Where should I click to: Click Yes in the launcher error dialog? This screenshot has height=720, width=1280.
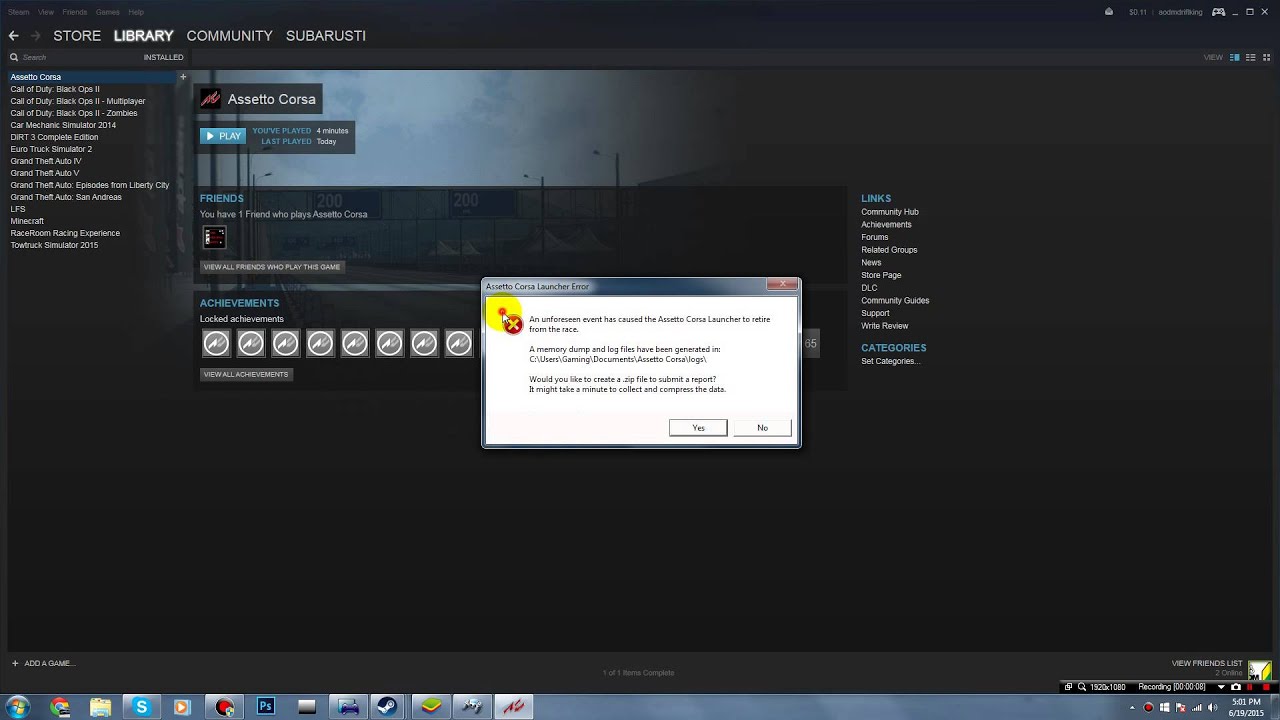[698, 428]
